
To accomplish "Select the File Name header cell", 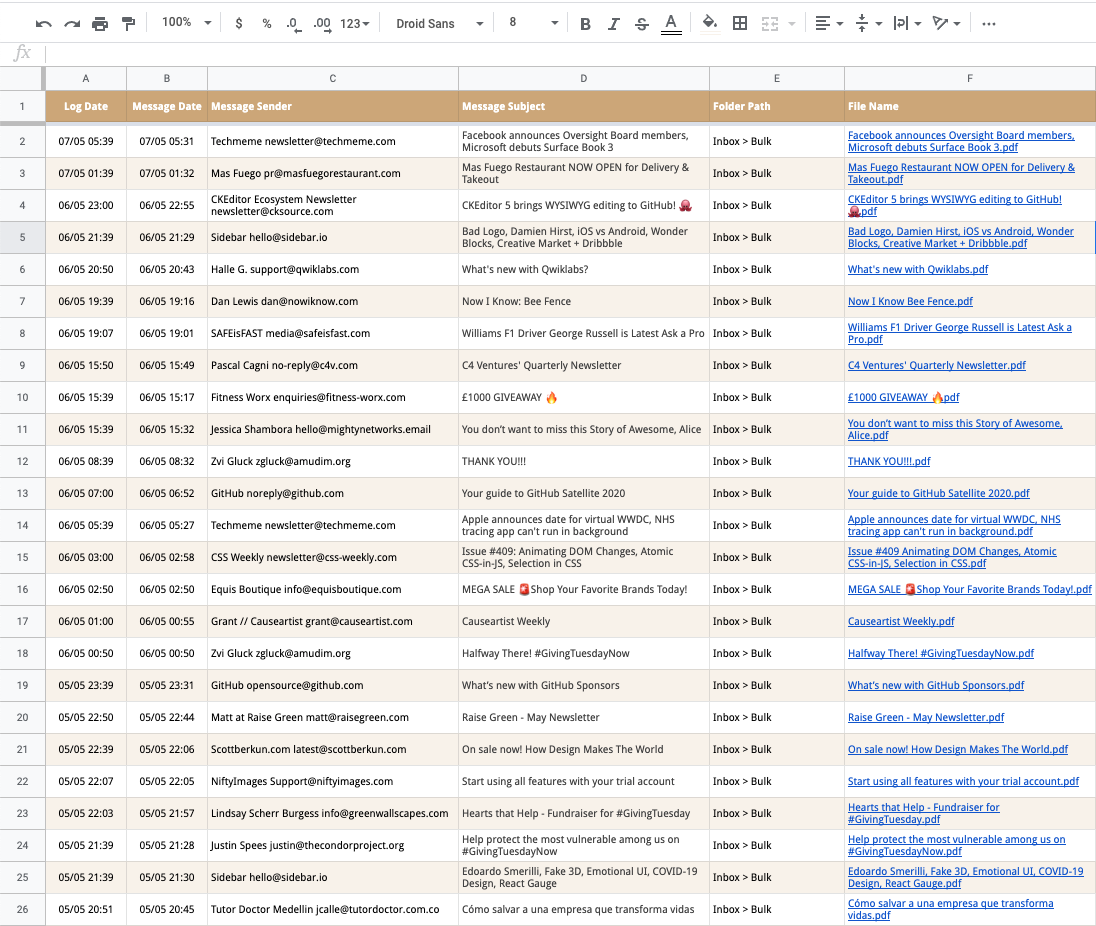I will (x=969, y=107).
